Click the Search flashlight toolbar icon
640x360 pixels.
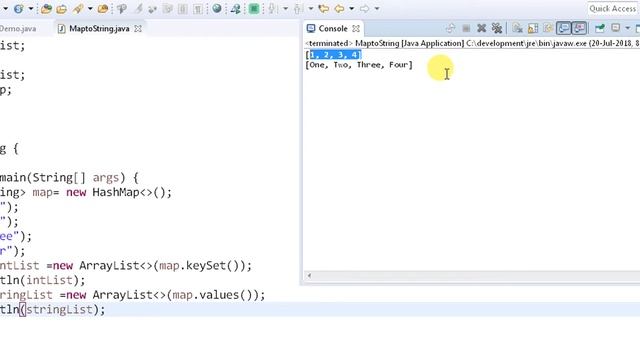click(x=78, y=9)
